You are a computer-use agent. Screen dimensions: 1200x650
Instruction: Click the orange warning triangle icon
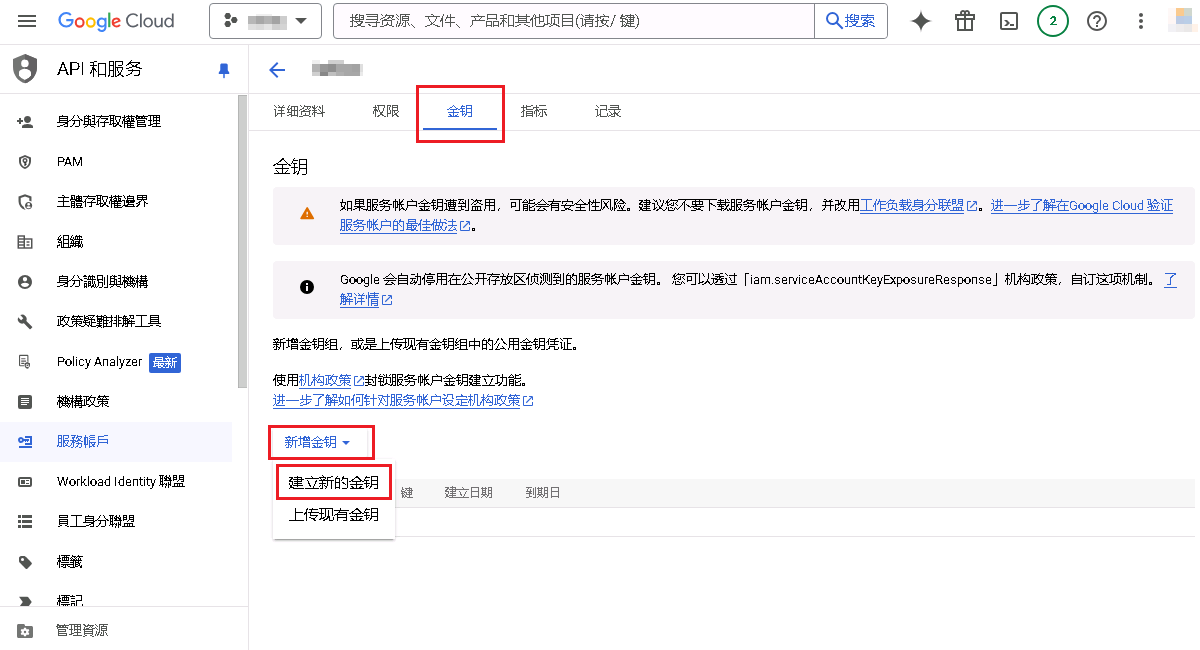[307, 213]
